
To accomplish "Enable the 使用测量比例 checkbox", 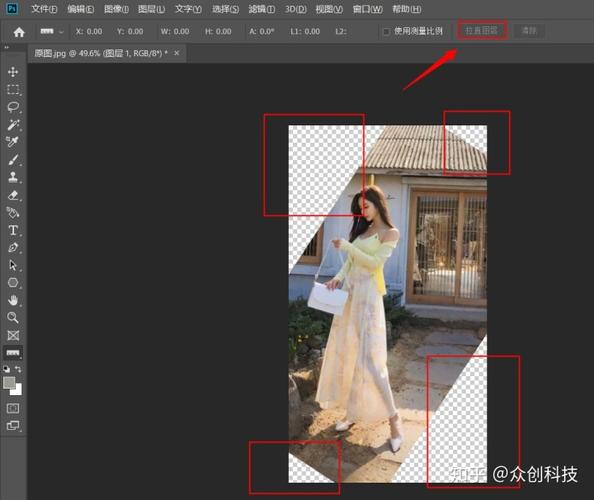I will 386,31.
